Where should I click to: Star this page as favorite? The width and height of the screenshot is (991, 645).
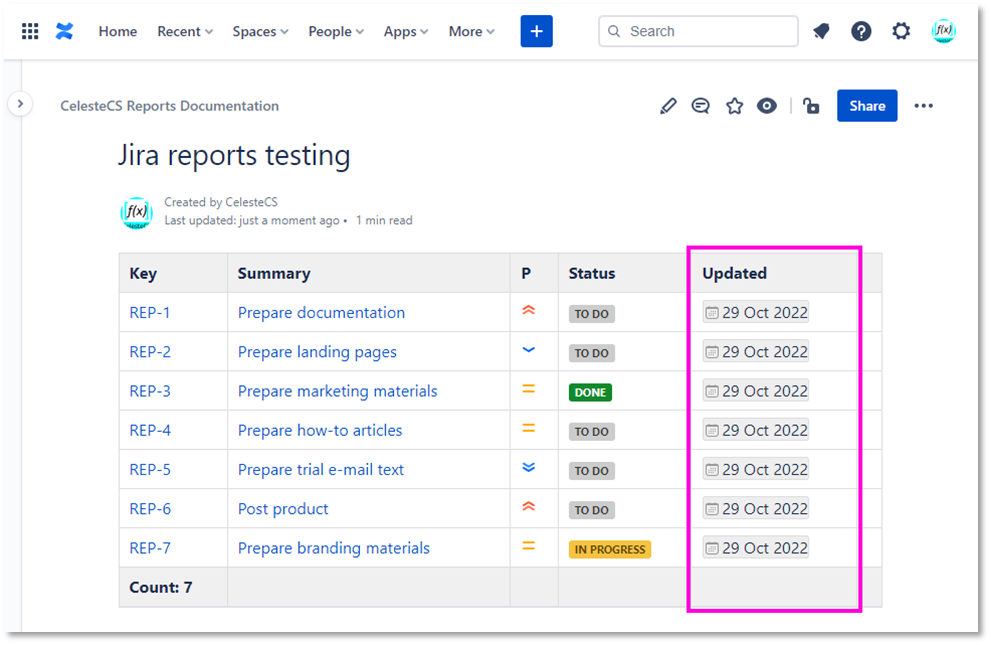[x=734, y=106]
